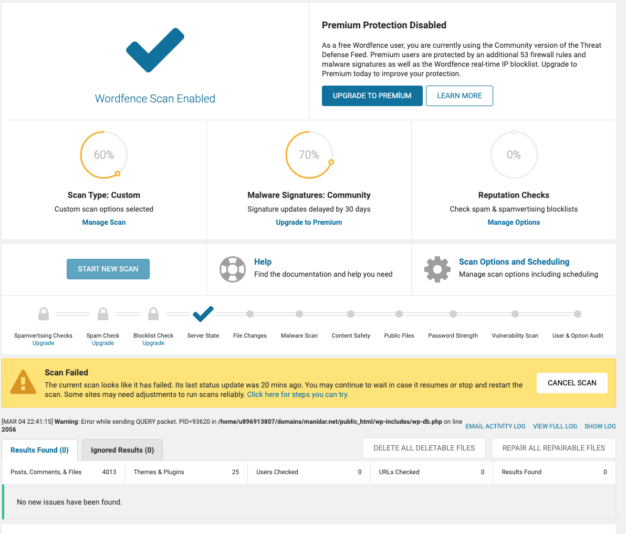Click the Upgrade to Premium button

pyautogui.click(x=371, y=95)
